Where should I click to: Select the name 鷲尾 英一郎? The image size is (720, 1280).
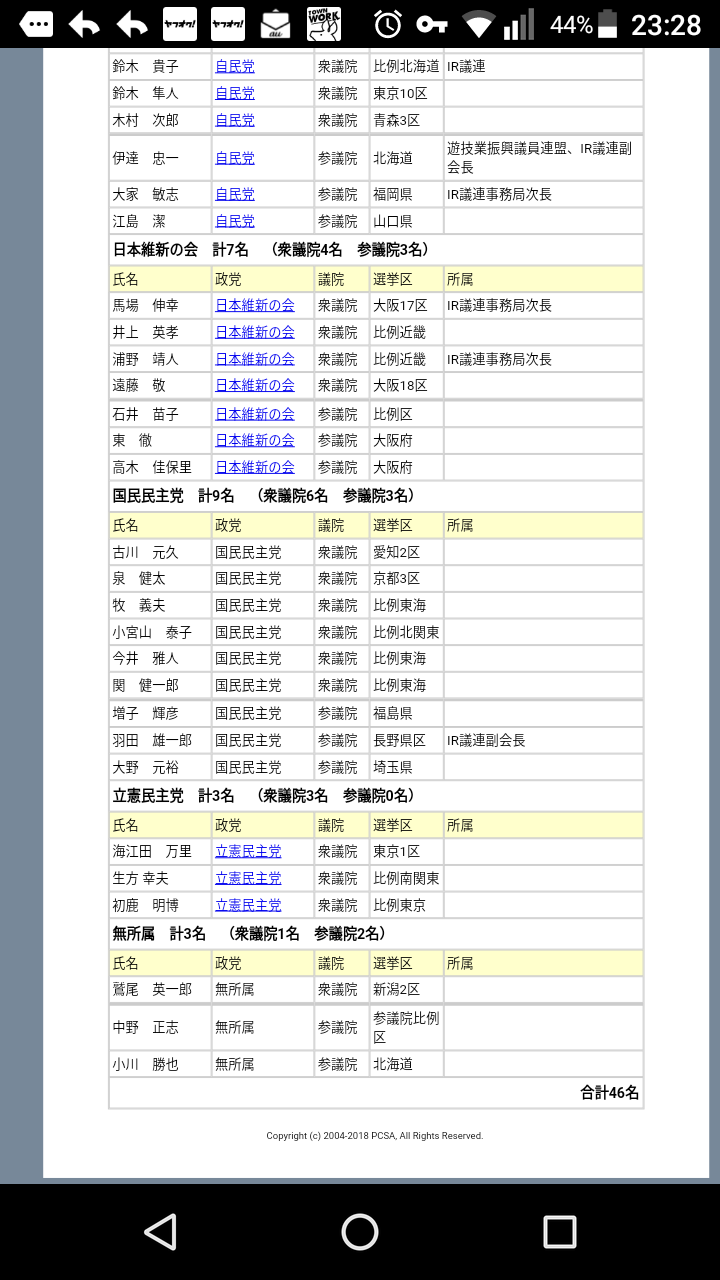(x=153, y=990)
